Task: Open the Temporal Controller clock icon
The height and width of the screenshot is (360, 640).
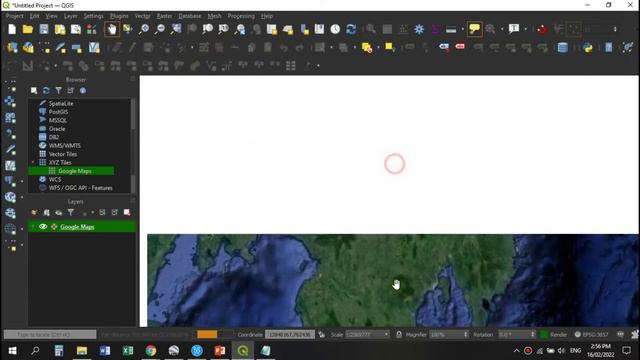Action: pyautogui.click(x=335, y=29)
